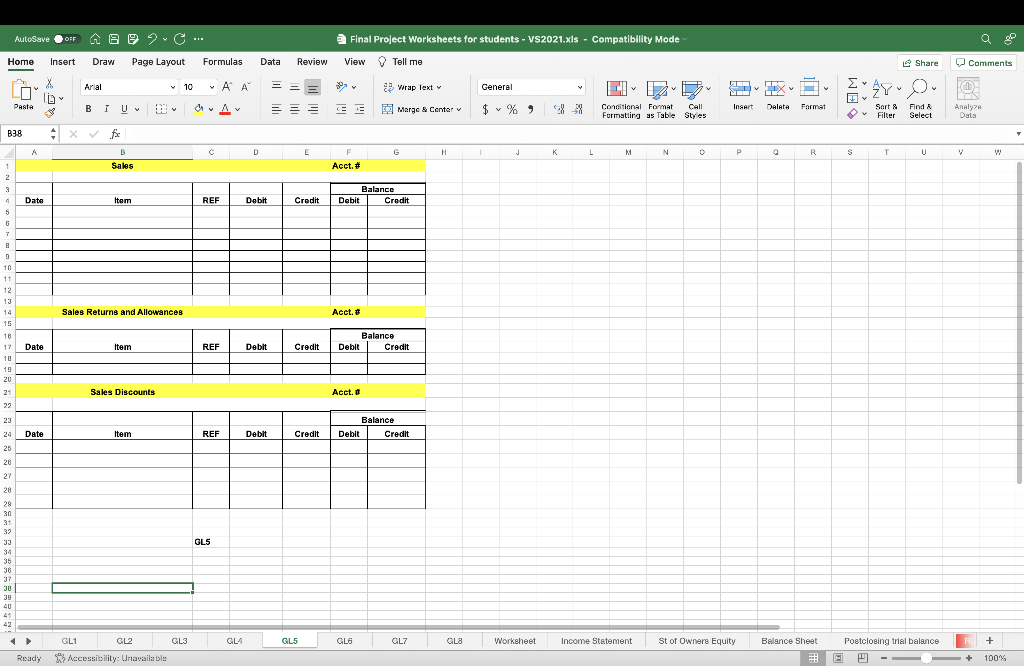Click the Currency dollar format icon

[485, 109]
